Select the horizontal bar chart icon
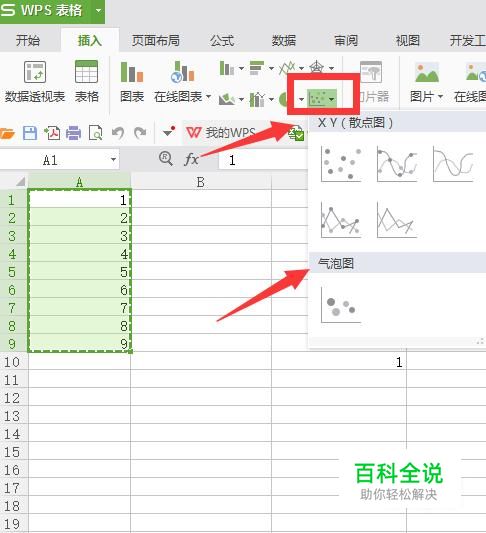 [257, 68]
